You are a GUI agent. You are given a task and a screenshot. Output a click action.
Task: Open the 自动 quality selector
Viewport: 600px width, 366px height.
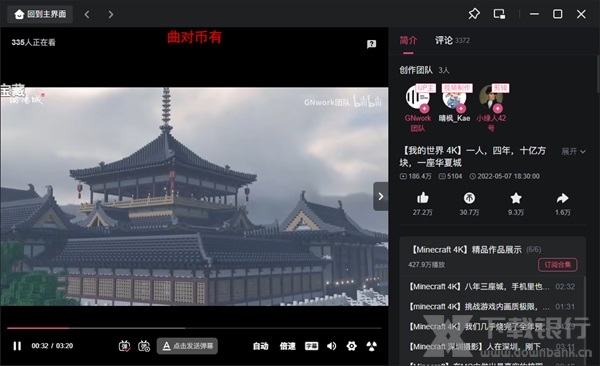click(x=260, y=346)
